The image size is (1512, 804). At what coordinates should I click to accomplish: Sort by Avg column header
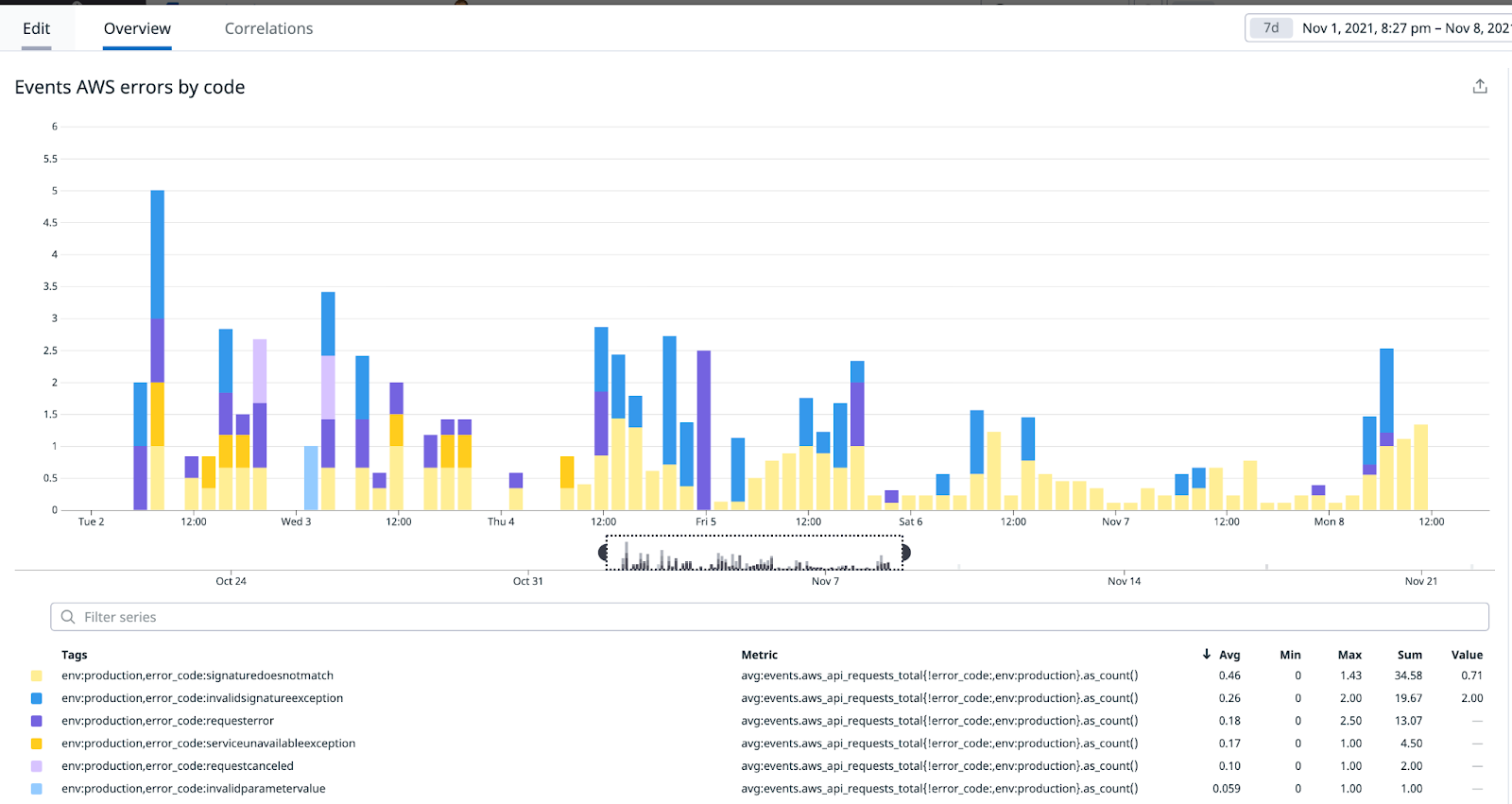click(x=1229, y=655)
